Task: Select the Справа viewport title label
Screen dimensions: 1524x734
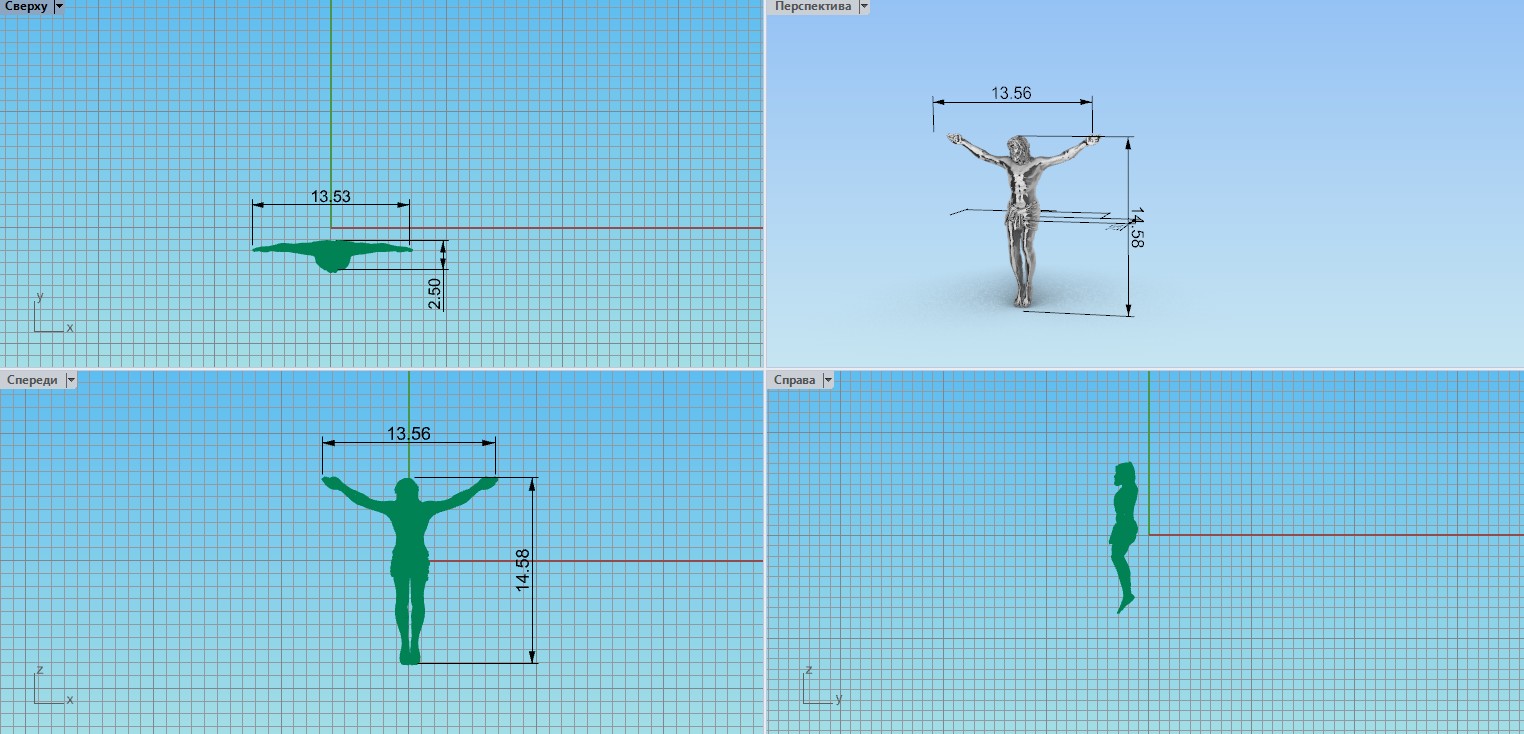Action: pos(794,380)
